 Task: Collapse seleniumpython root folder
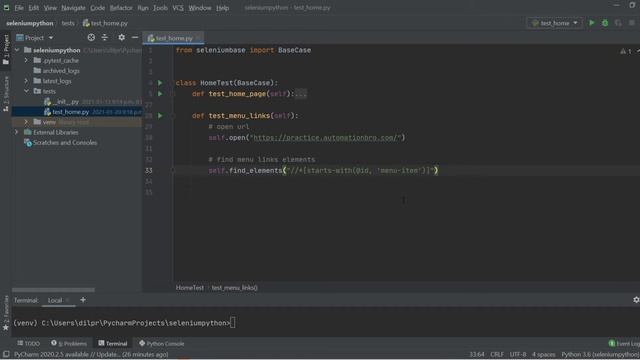point(17,50)
